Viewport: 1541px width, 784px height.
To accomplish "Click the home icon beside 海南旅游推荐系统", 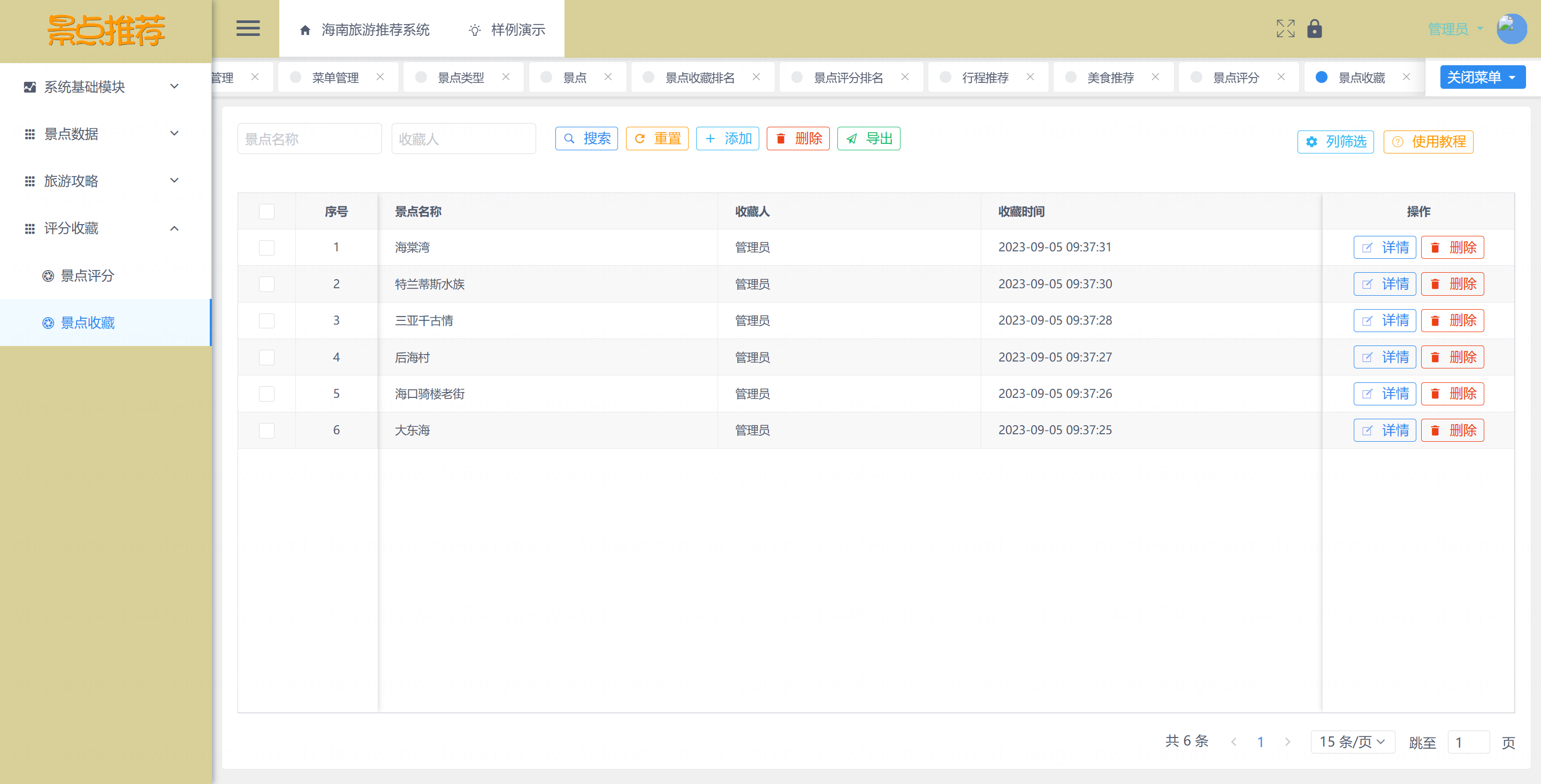I will (x=305, y=30).
